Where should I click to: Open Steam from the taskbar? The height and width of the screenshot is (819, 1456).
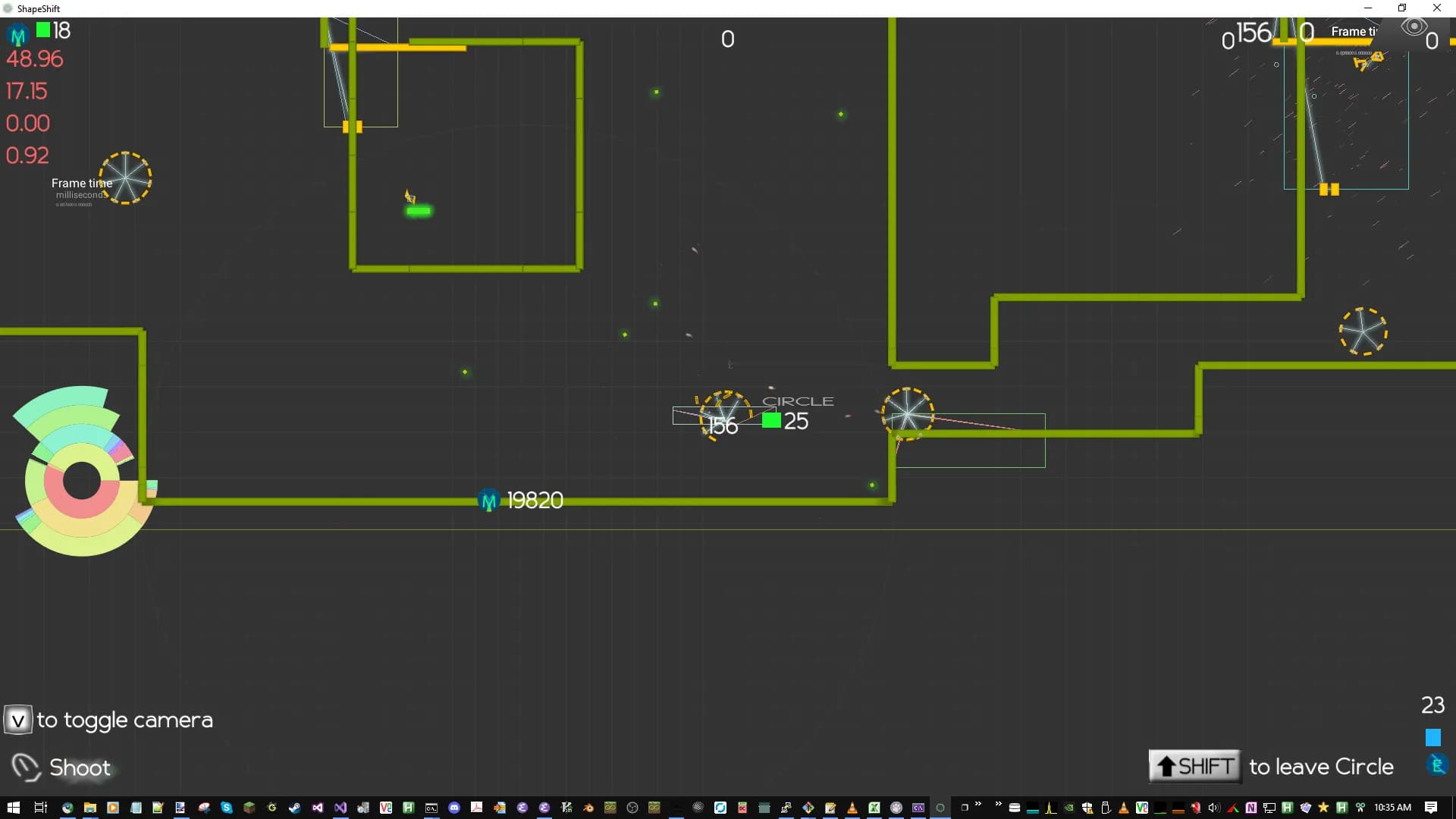(294, 808)
